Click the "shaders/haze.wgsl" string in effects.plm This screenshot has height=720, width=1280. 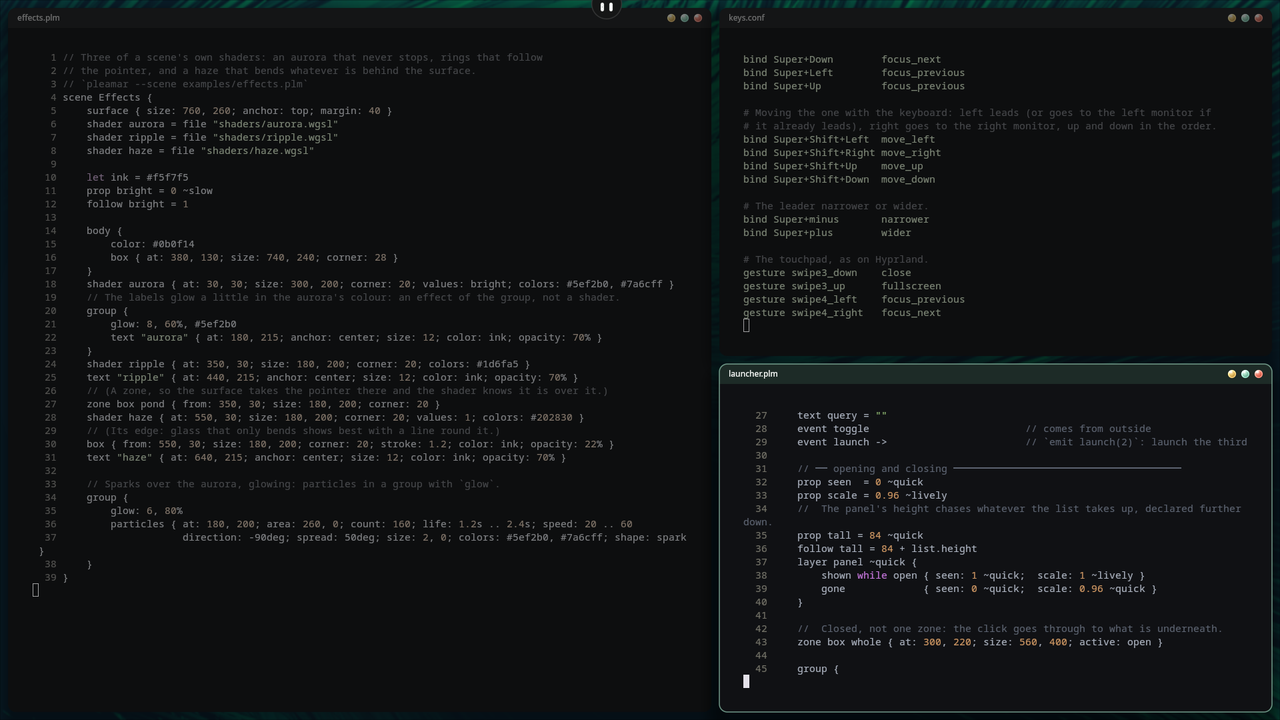coord(258,151)
